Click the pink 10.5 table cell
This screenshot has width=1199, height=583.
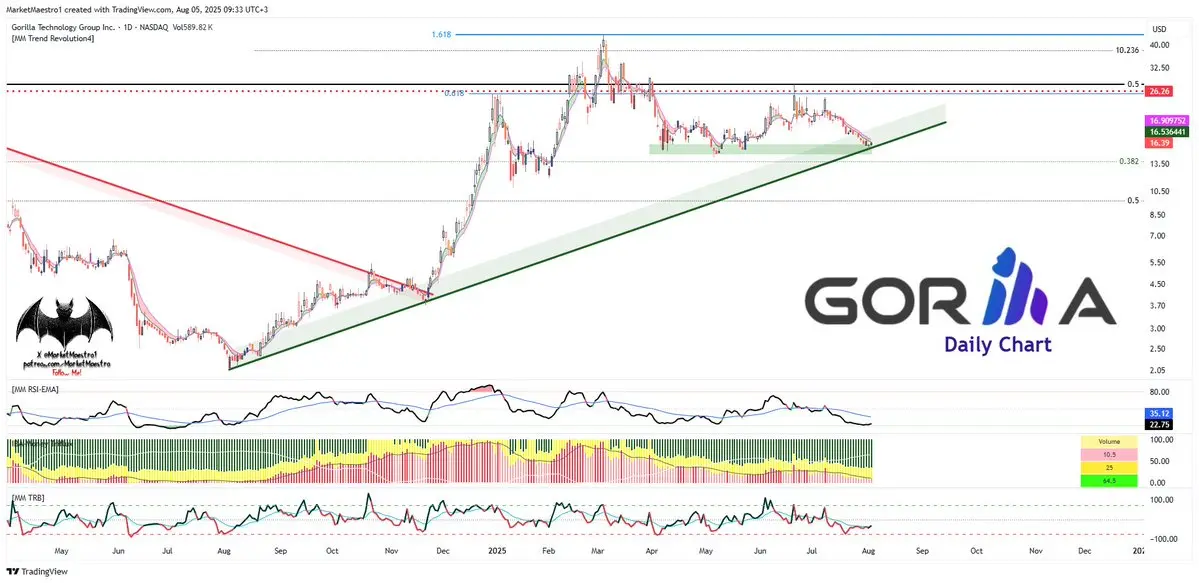tap(1109, 454)
